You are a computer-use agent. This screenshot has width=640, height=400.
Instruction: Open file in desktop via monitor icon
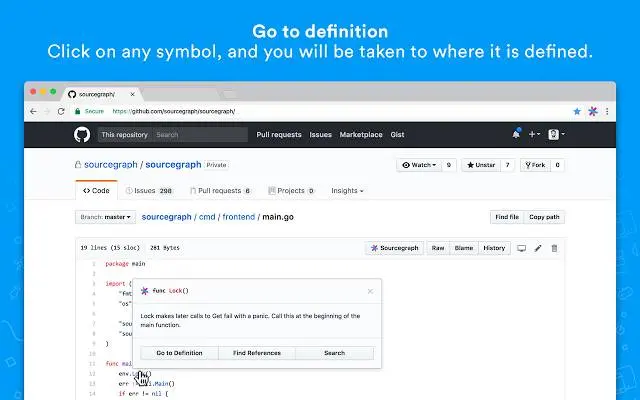(x=521, y=248)
